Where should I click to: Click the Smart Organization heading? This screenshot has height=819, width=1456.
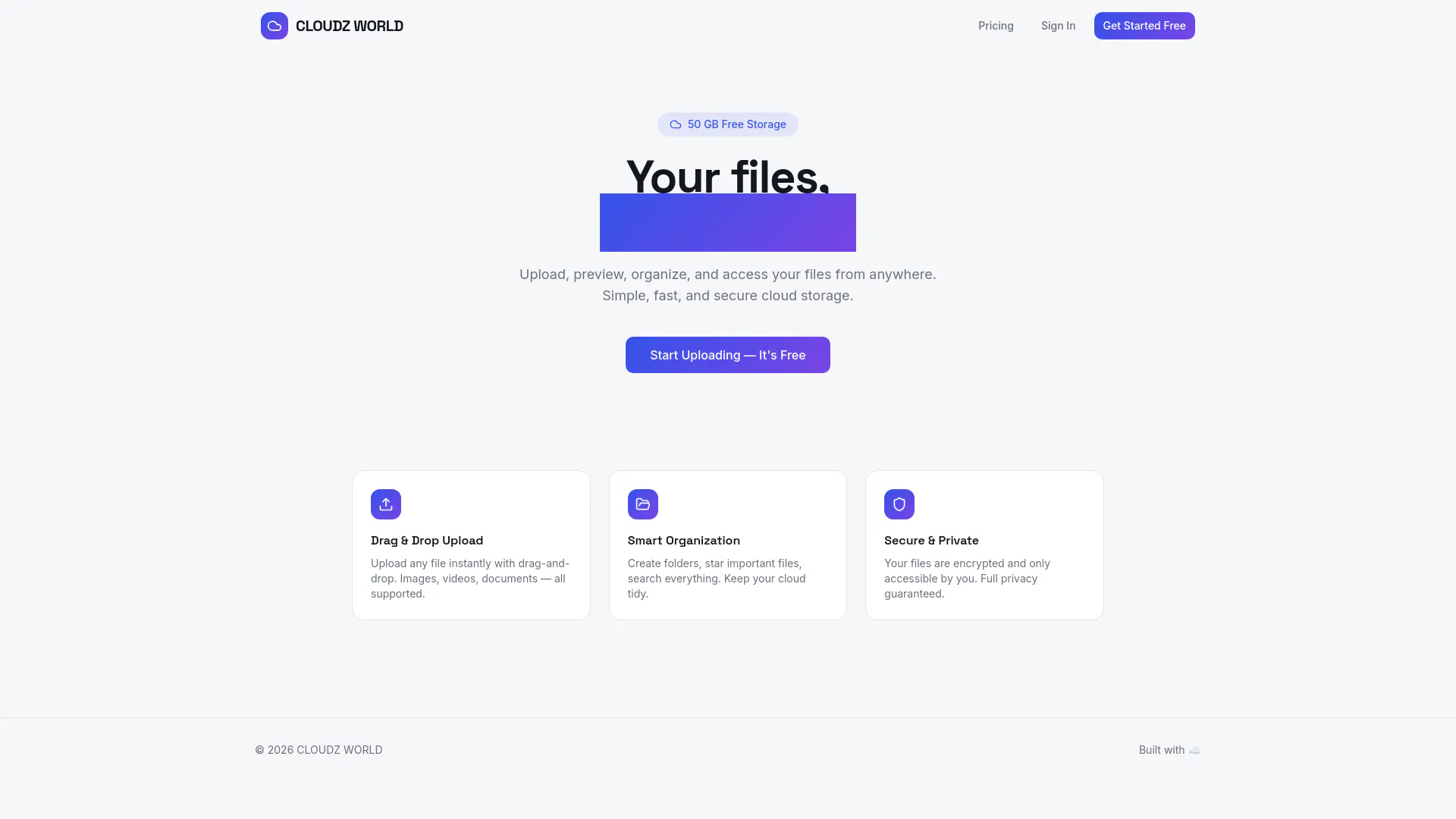pos(684,541)
